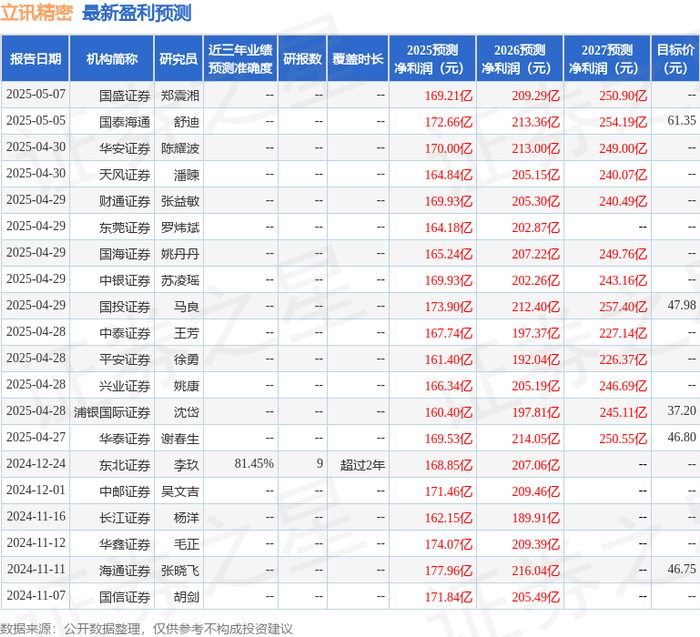Click target price 37.20

coord(681,410)
